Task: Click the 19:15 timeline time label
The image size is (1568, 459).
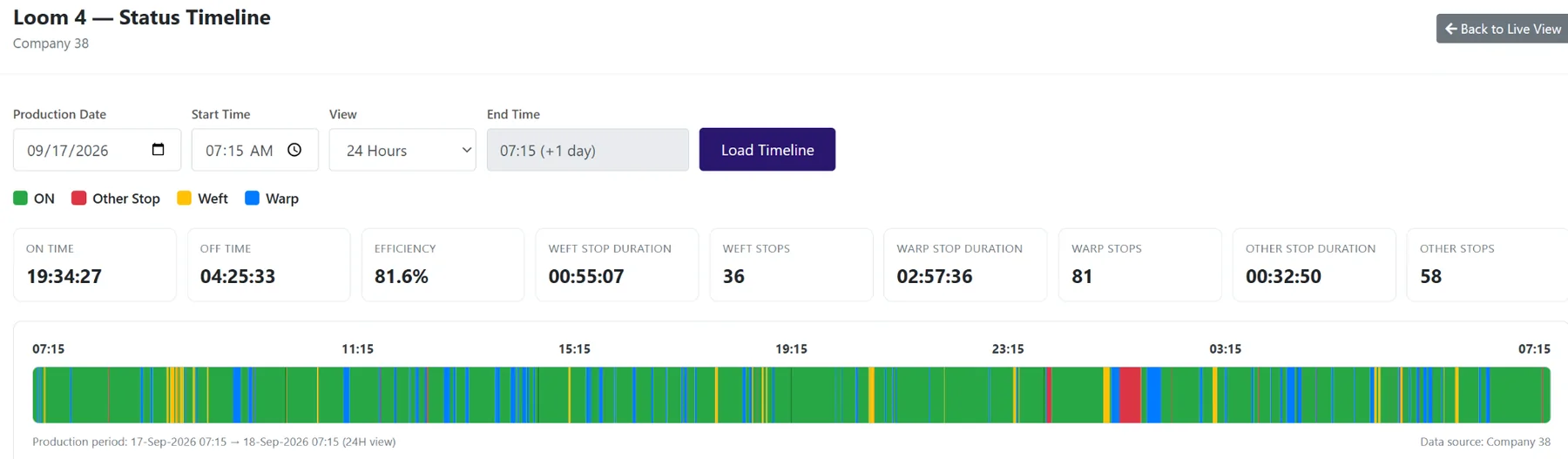Action: coord(791,348)
